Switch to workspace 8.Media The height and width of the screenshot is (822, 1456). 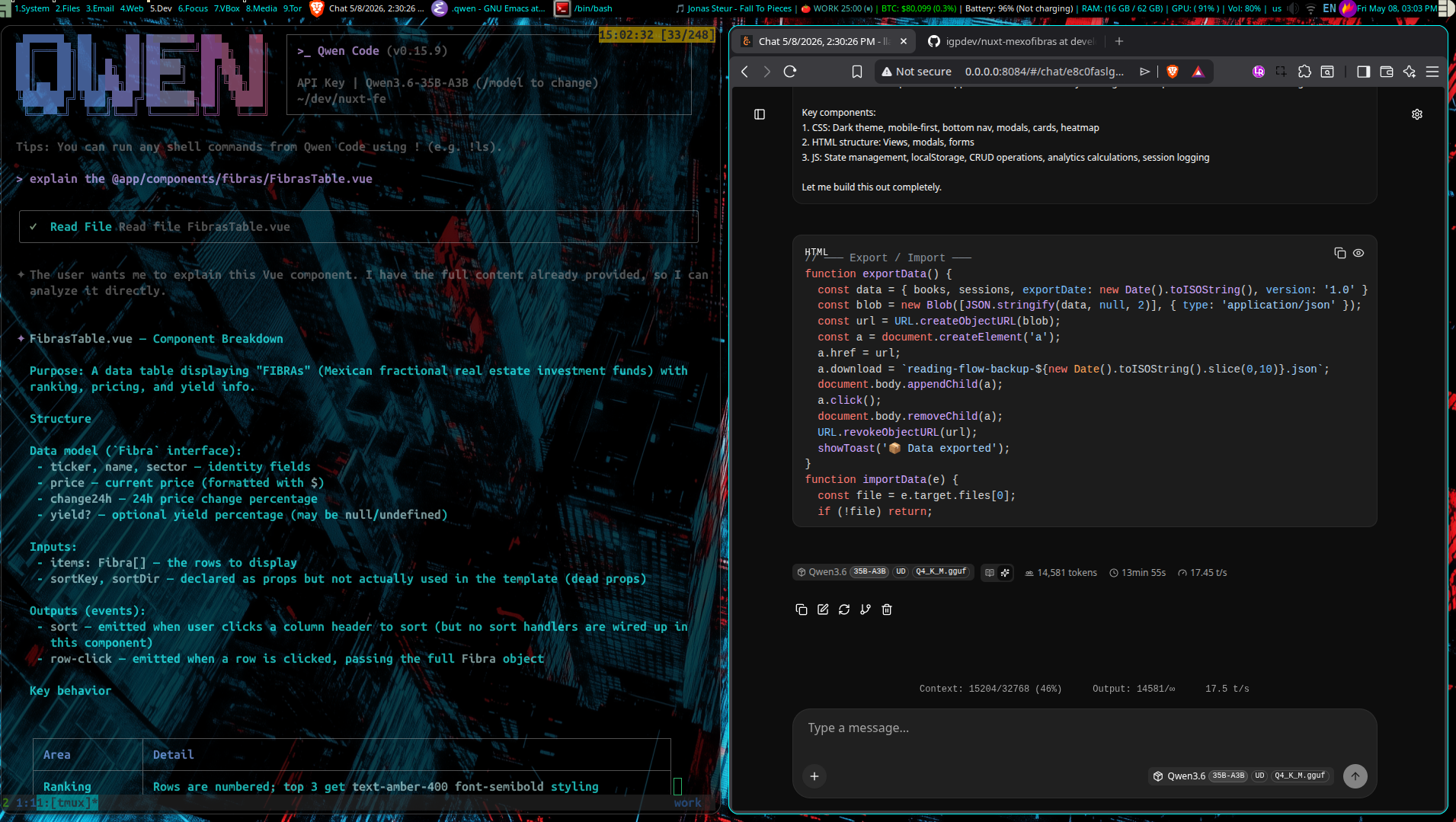[x=261, y=8]
